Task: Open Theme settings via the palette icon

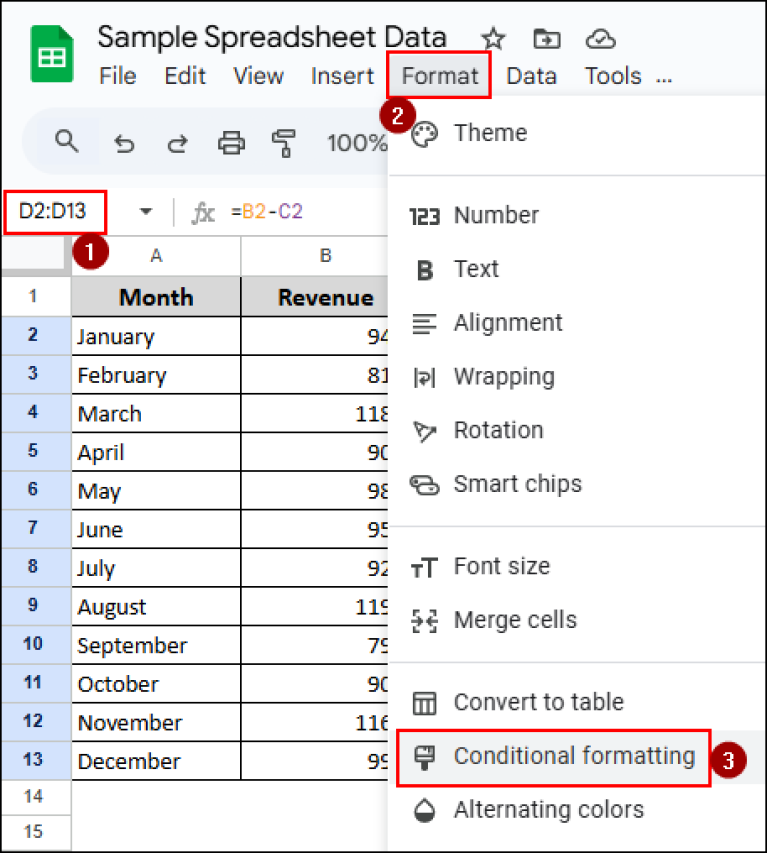Action: (425, 132)
